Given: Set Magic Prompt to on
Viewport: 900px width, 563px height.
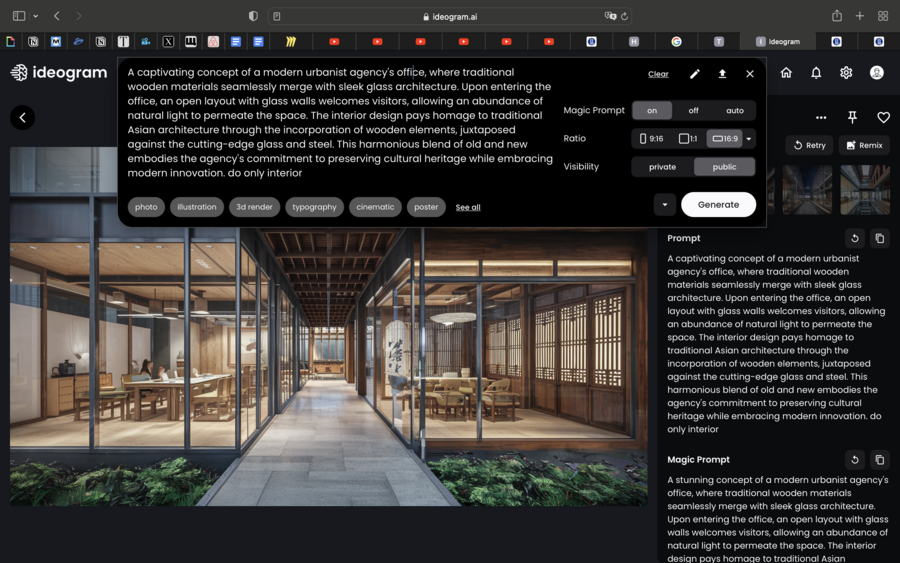Looking at the screenshot, I should (652, 110).
